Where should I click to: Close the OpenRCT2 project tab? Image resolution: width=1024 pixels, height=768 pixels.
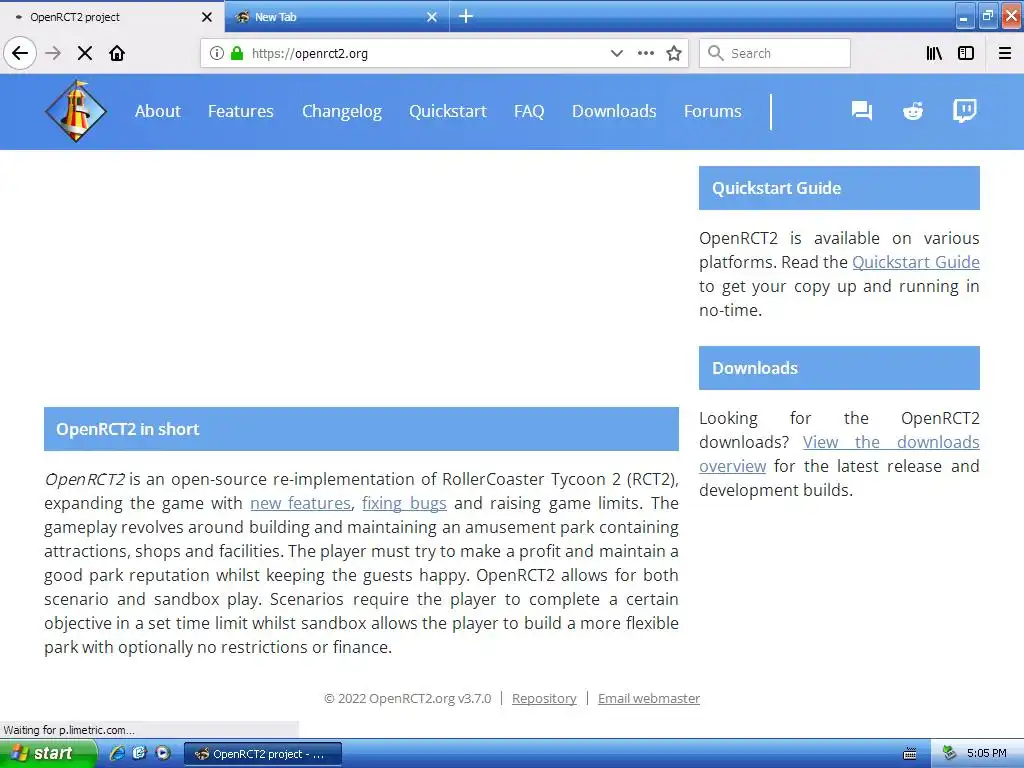tap(207, 17)
